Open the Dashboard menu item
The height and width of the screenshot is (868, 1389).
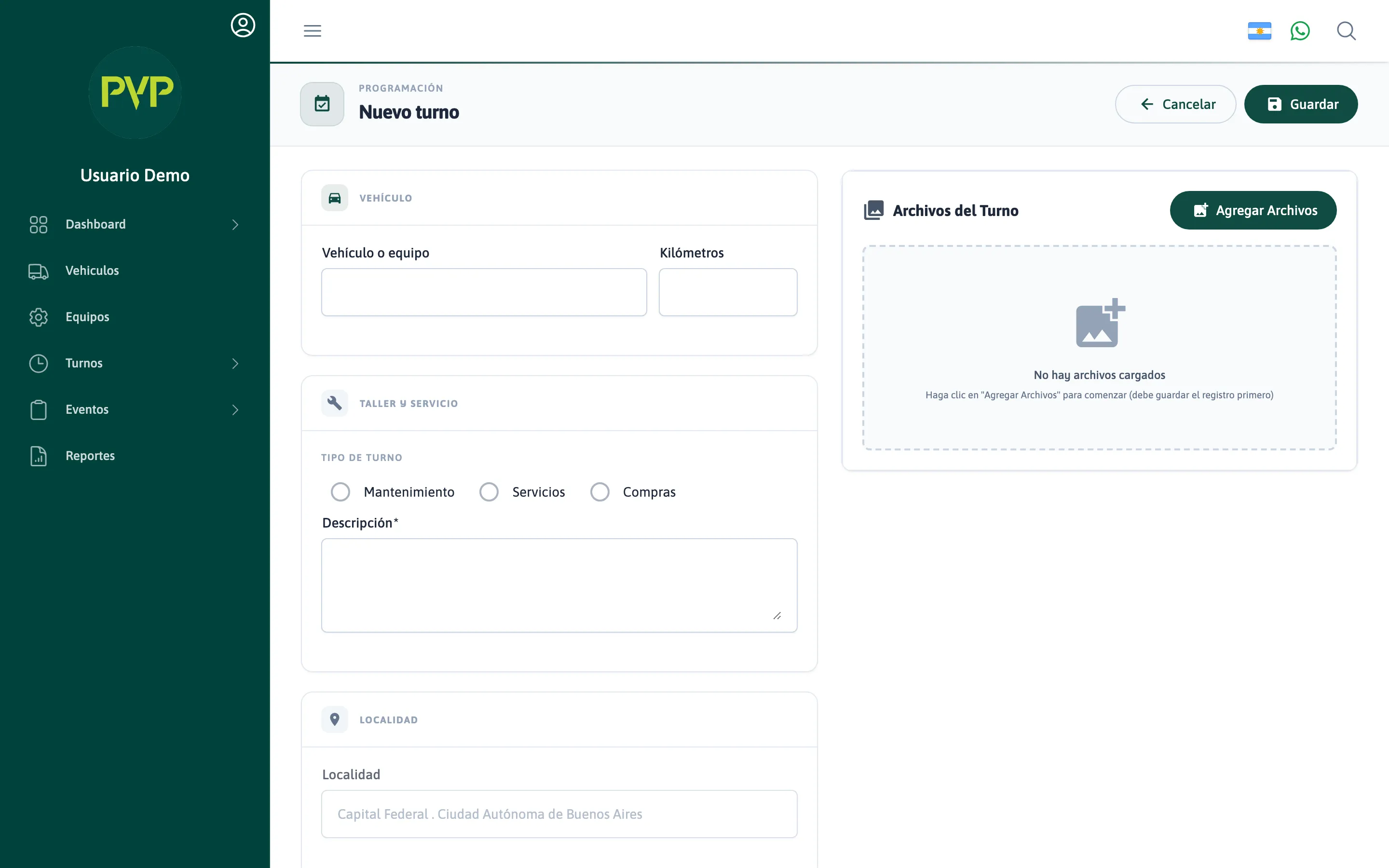tap(135, 224)
